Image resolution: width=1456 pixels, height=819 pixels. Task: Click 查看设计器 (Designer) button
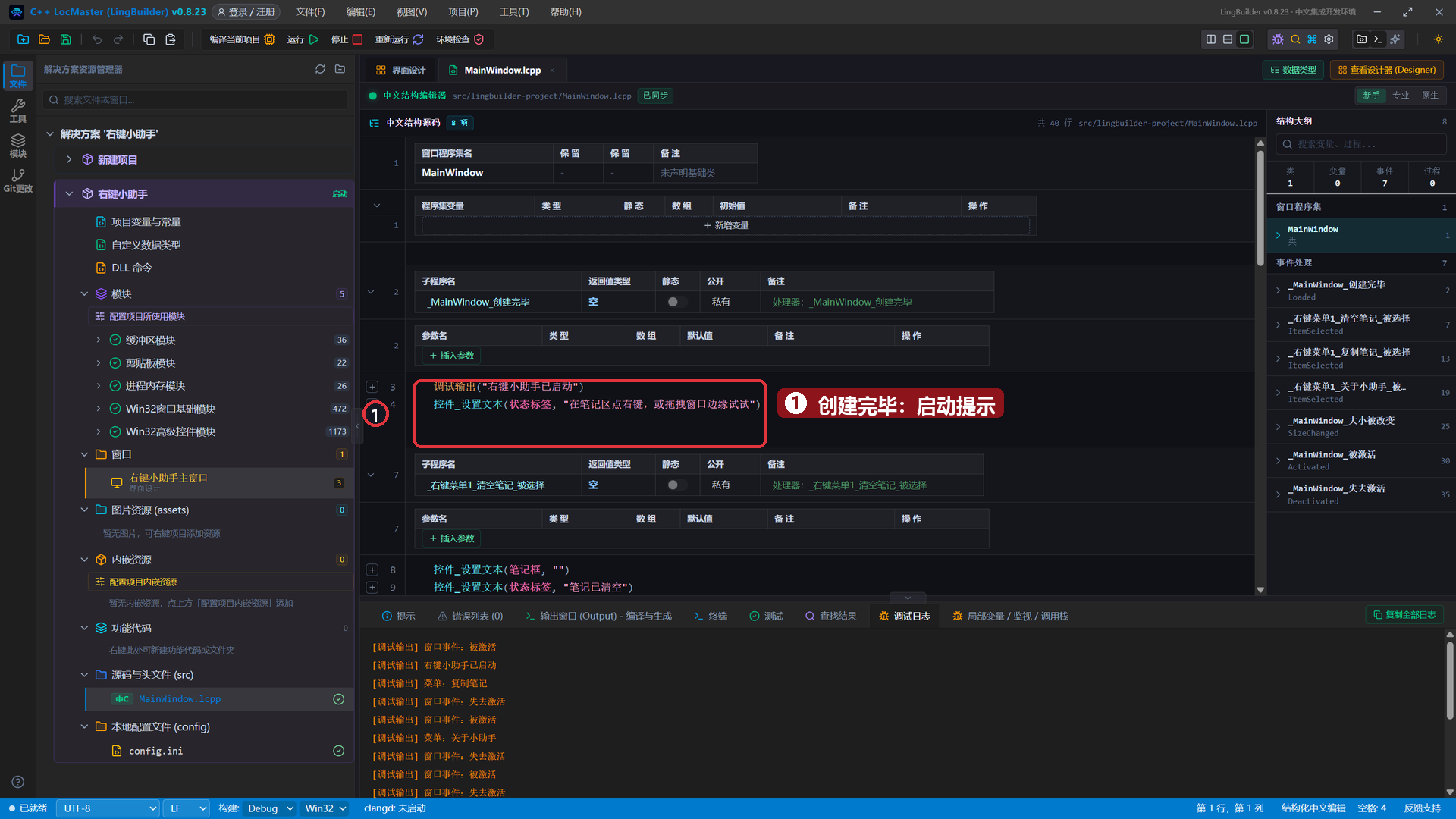point(1386,70)
